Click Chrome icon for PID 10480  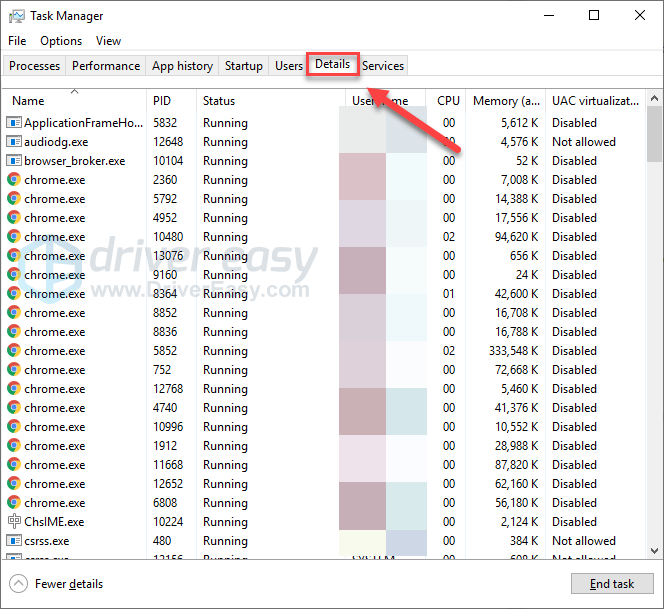14,237
